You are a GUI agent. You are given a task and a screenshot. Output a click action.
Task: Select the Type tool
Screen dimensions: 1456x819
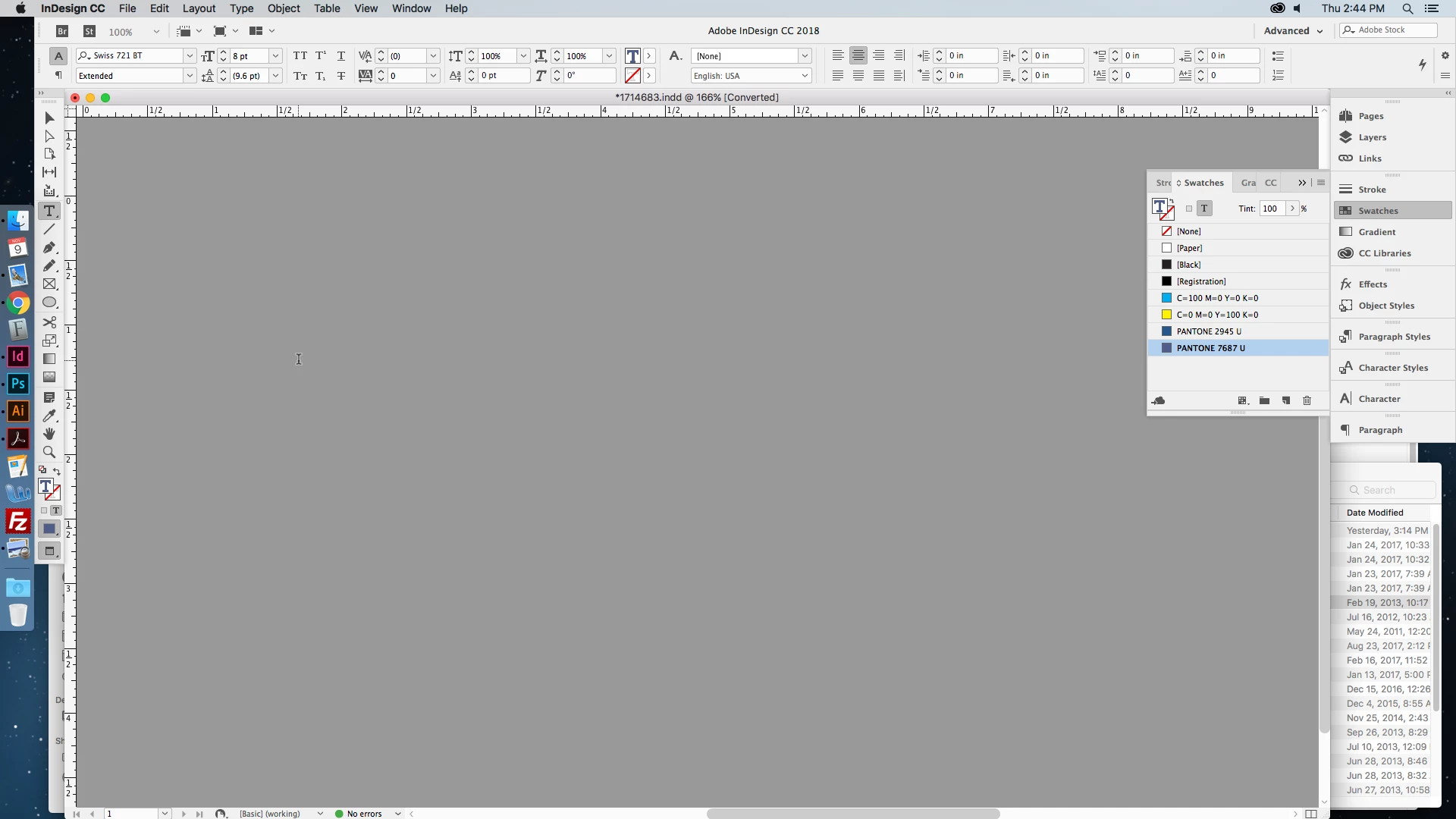[49, 211]
